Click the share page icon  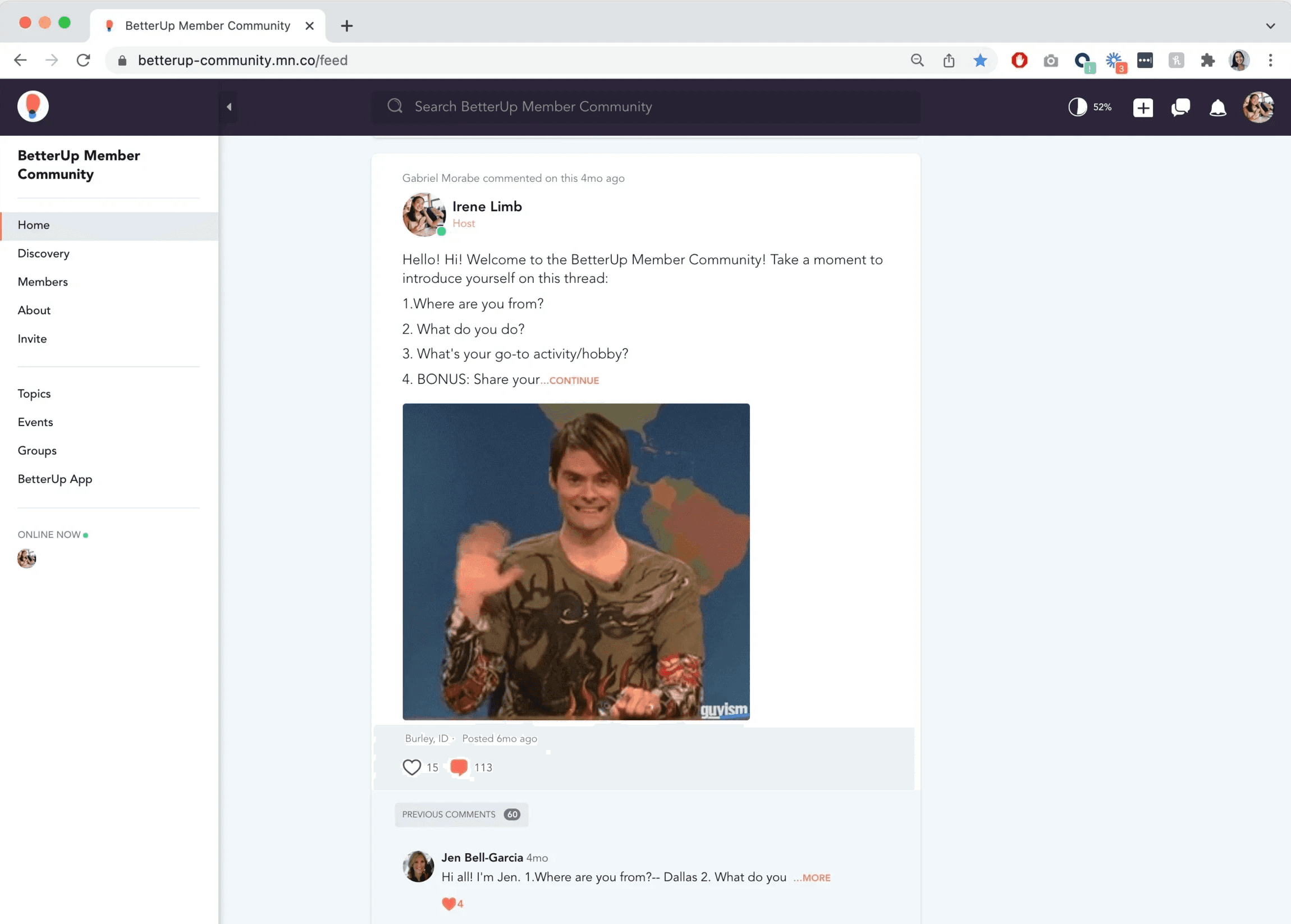[949, 60]
